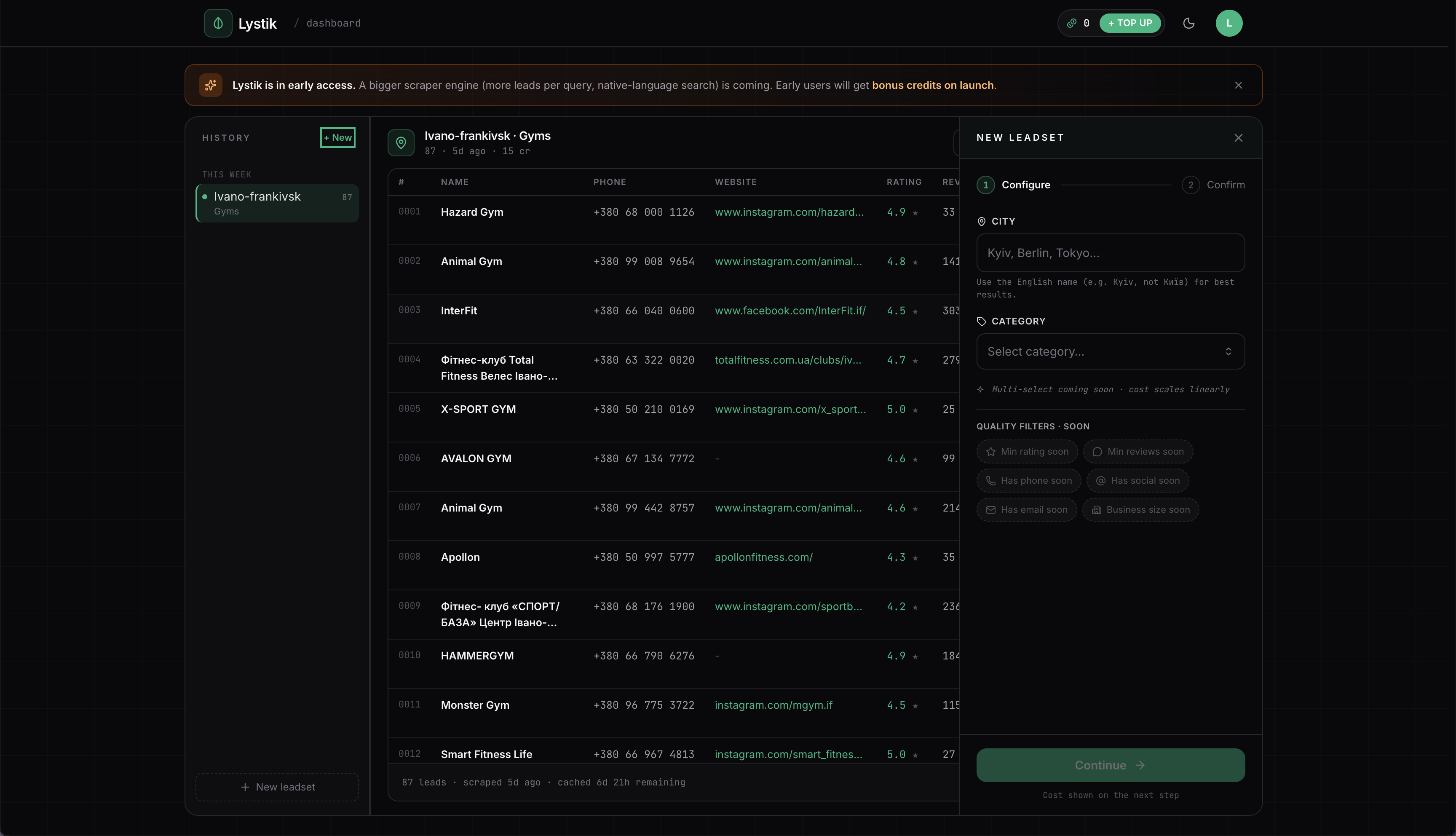Image resolution: width=1456 pixels, height=836 pixels.
Task: Click the multi-select sparkle icon
Action: tap(980, 389)
